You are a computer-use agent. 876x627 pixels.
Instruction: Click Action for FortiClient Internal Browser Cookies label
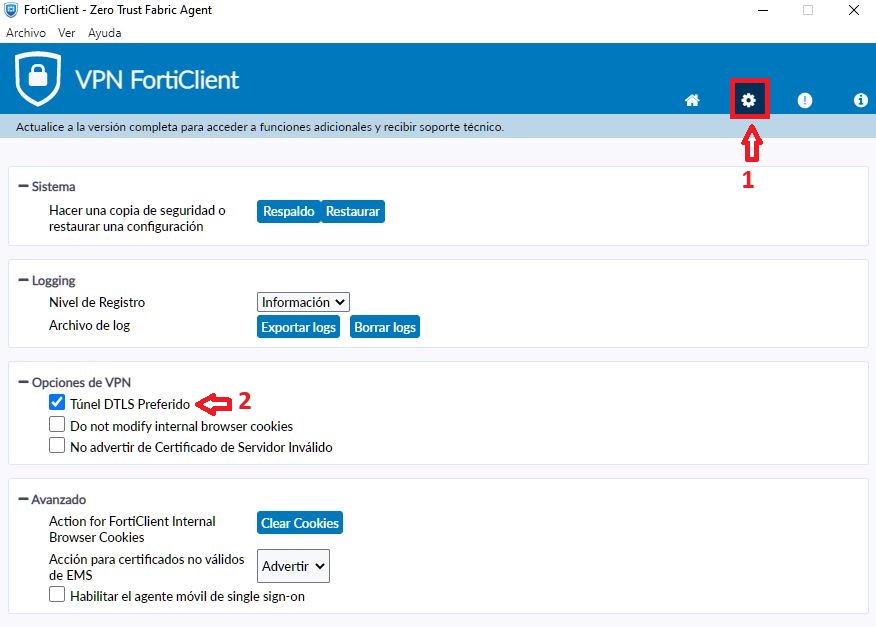click(132, 529)
